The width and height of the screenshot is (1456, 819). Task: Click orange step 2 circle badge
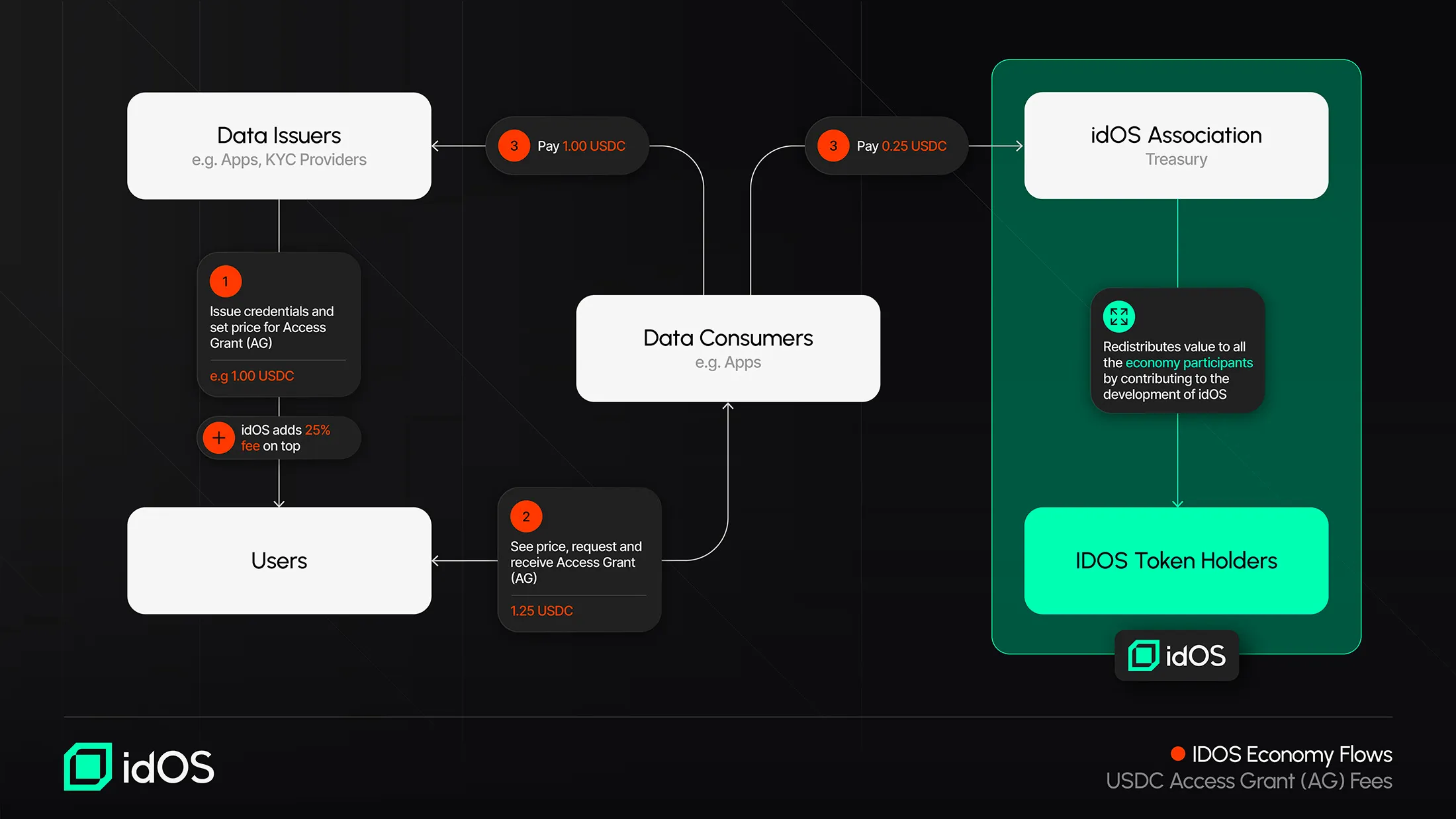[526, 517]
